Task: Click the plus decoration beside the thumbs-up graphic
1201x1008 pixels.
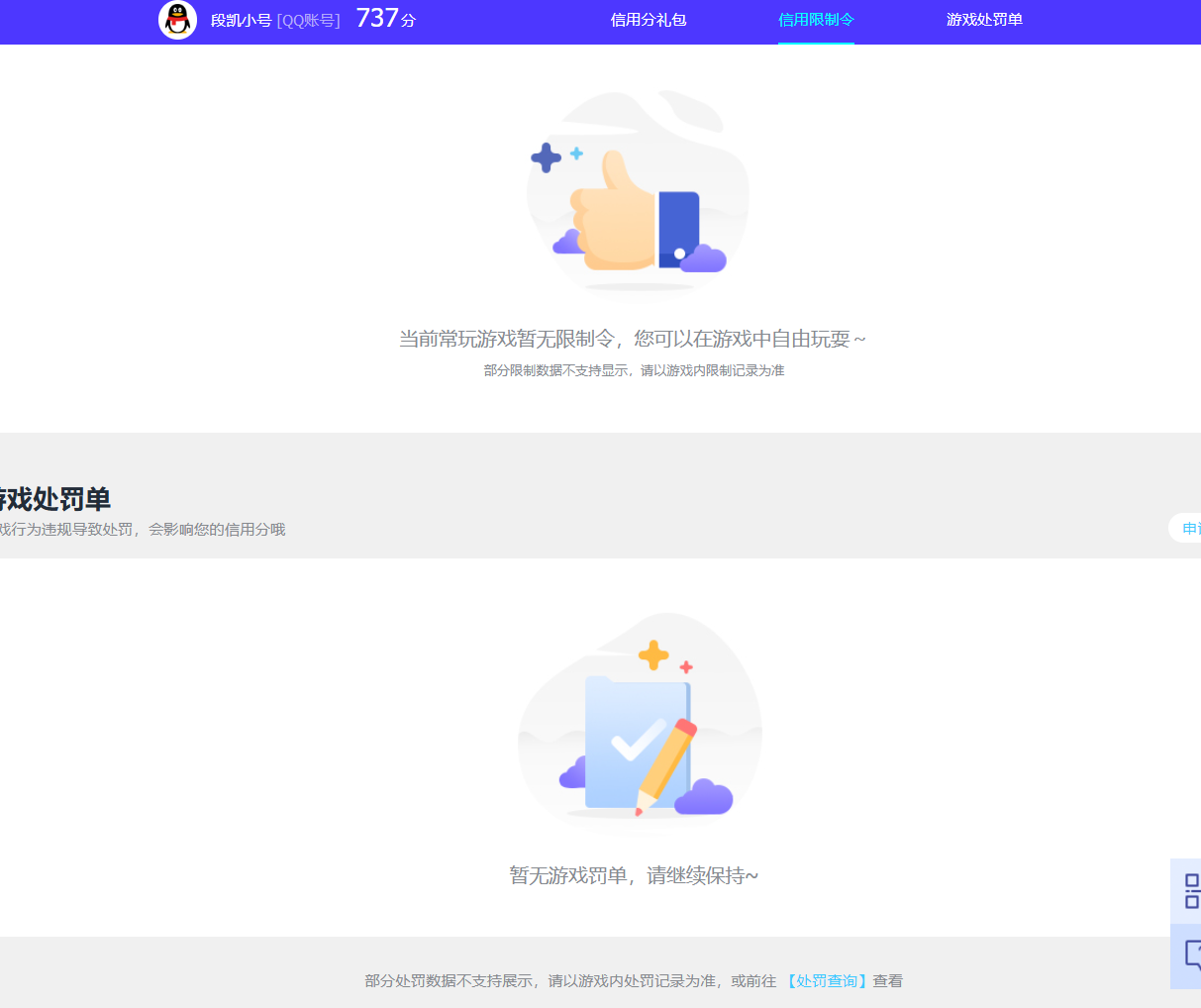Action: (545, 156)
